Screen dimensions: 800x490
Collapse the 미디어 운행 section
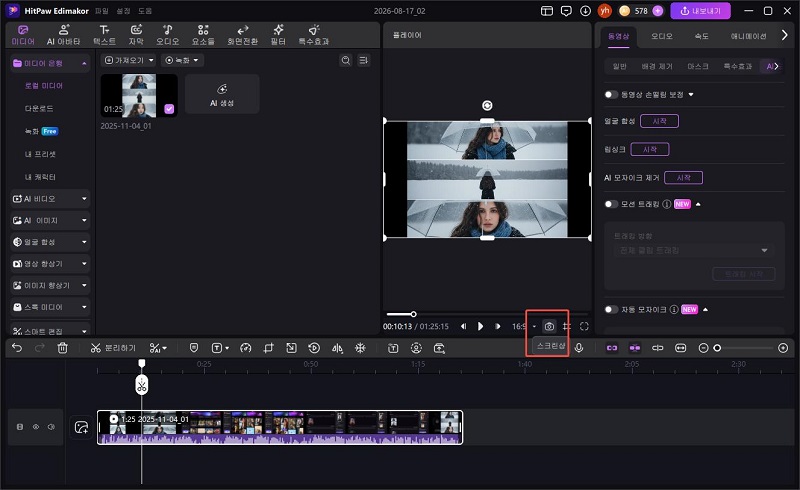pyautogui.click(x=84, y=63)
